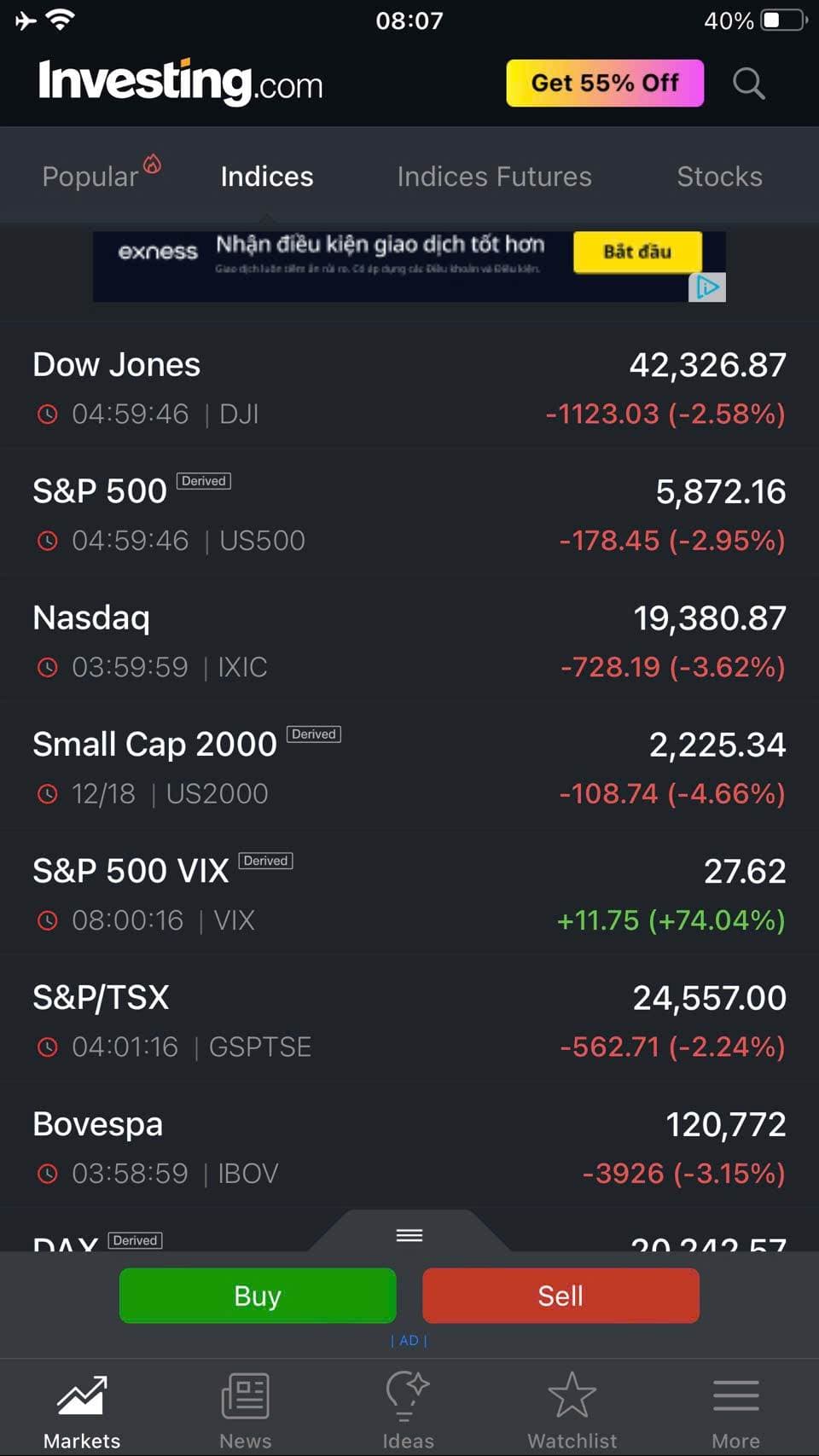This screenshot has width=819, height=1456.
Task: Open the Watchlist star icon
Action: (x=572, y=1395)
